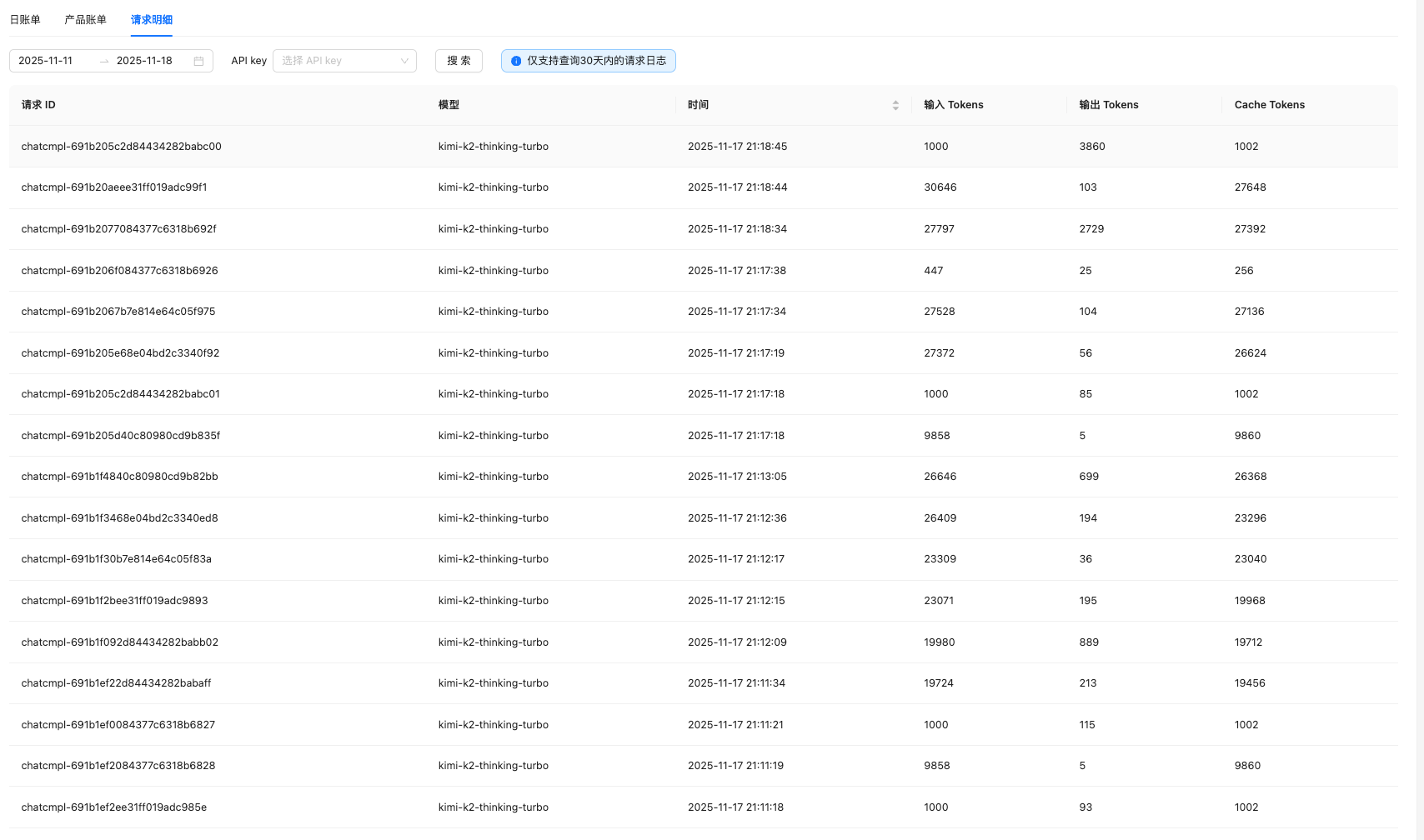Select request ID chatcmpl-691b20aeee31ff019adc99f1
The width and height of the screenshot is (1424, 840).
114,187
